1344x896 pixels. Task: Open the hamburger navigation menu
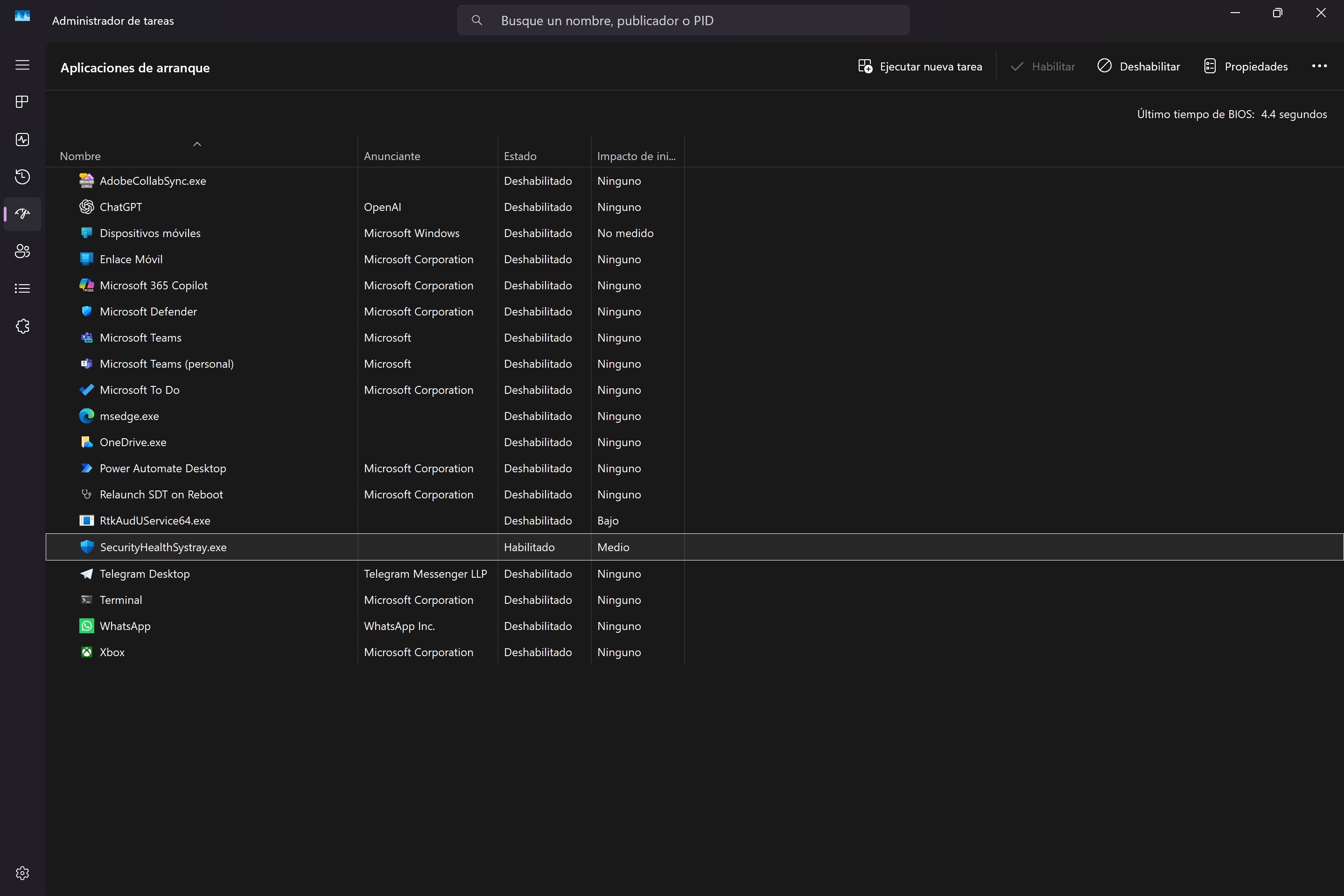(22, 65)
